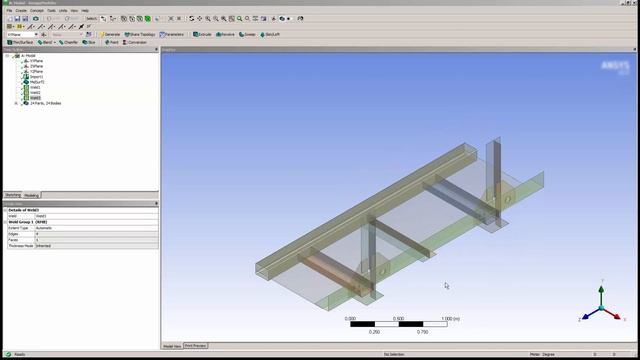Open the View menu
This screenshot has height=360, width=640.
74,11
